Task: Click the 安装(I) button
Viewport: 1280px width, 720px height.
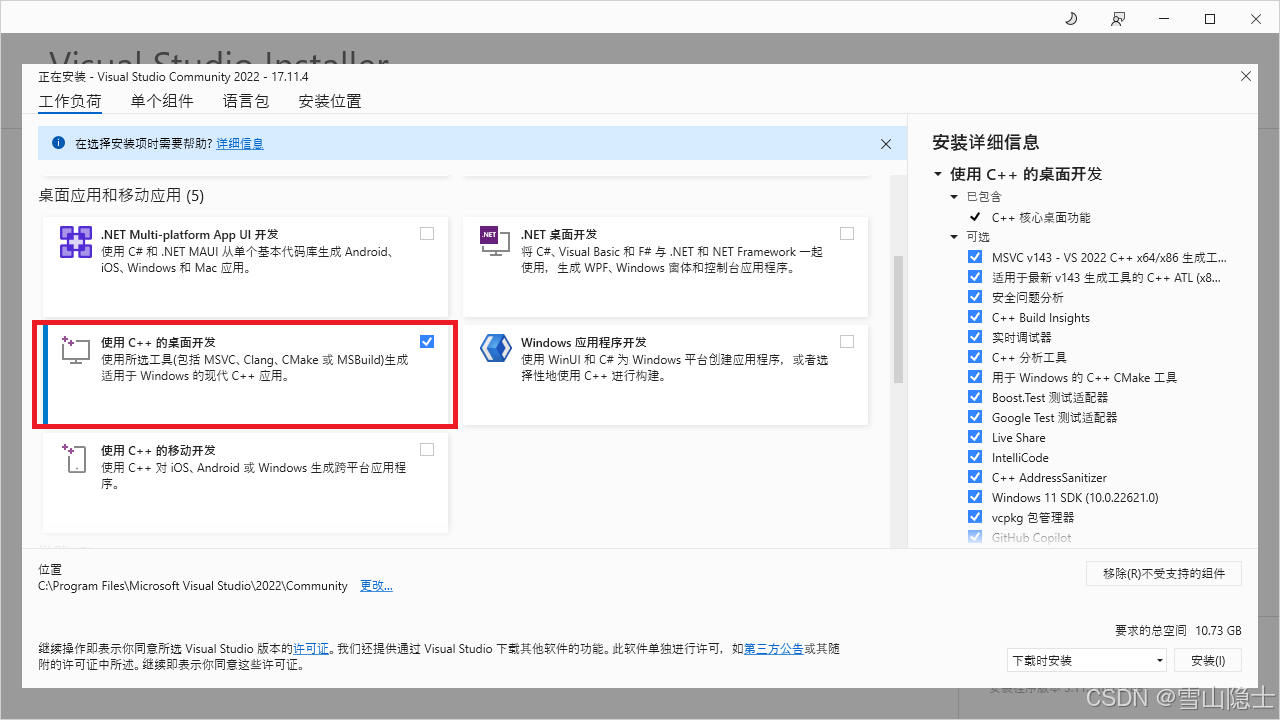Action: 1207,660
